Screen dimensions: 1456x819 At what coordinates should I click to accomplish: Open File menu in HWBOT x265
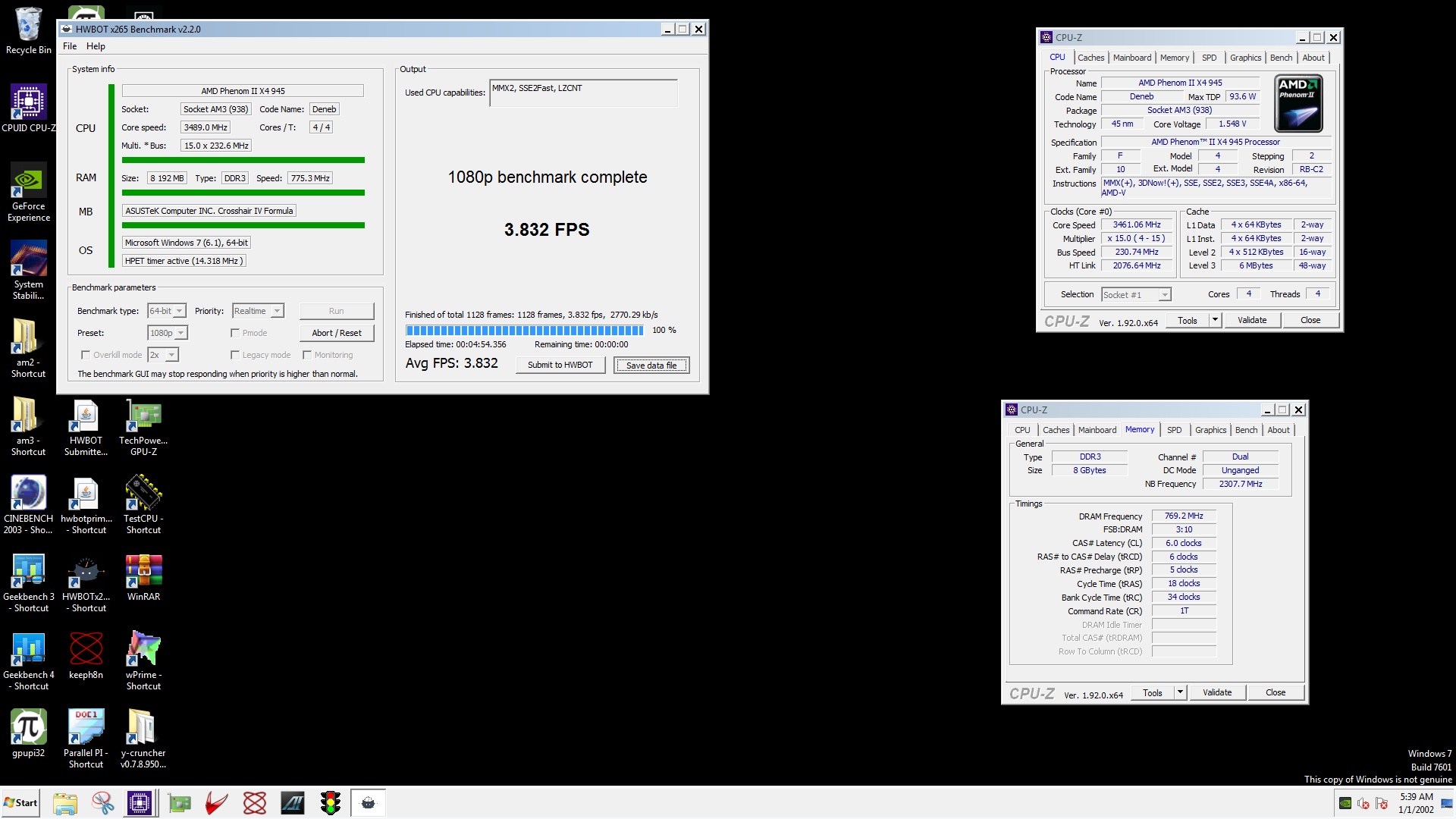click(70, 46)
